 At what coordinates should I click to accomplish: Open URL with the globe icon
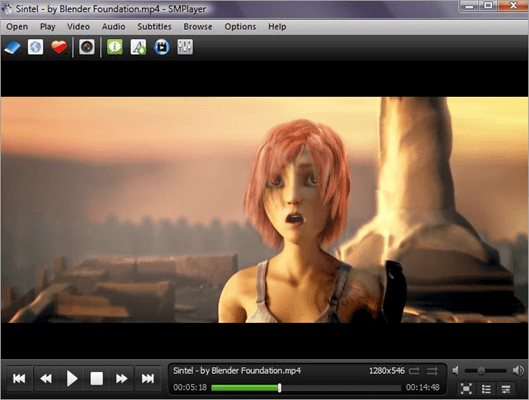[x=35, y=47]
